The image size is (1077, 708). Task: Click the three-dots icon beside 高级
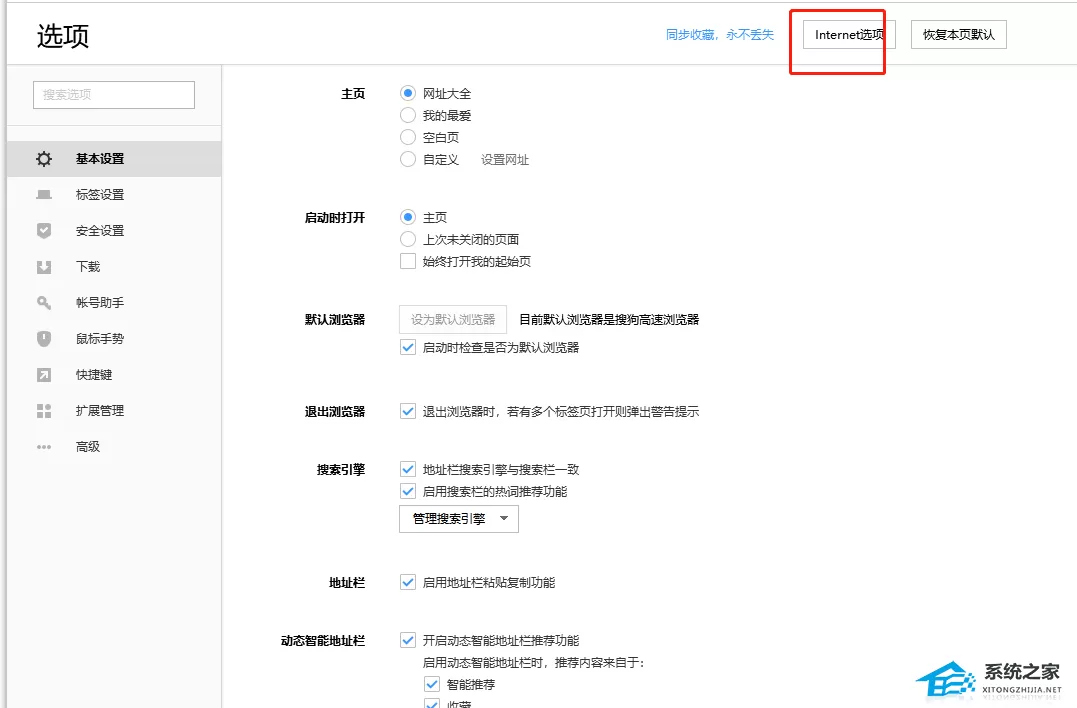(x=44, y=446)
